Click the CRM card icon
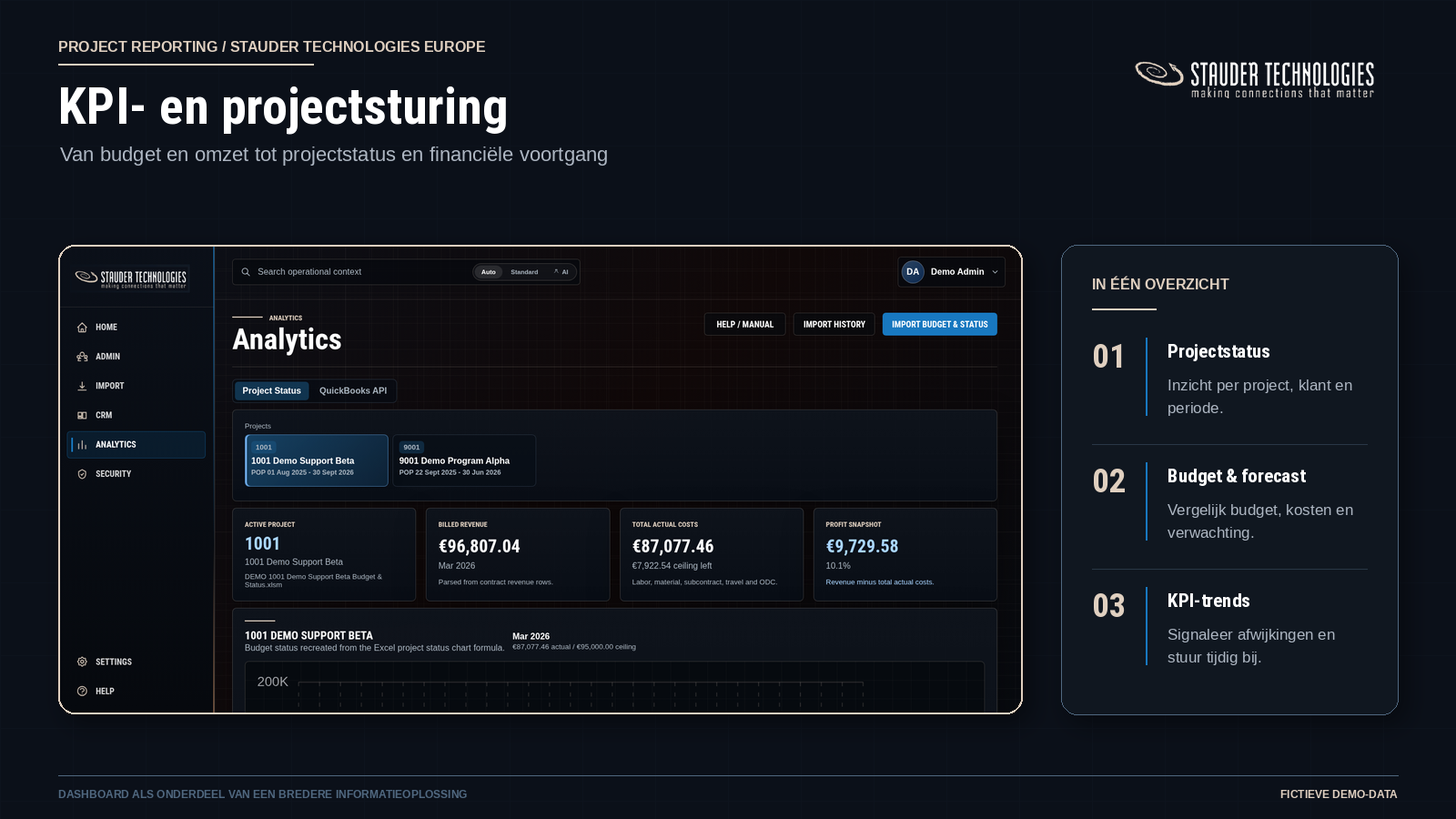Screen dimensions: 1456x819 82,415
